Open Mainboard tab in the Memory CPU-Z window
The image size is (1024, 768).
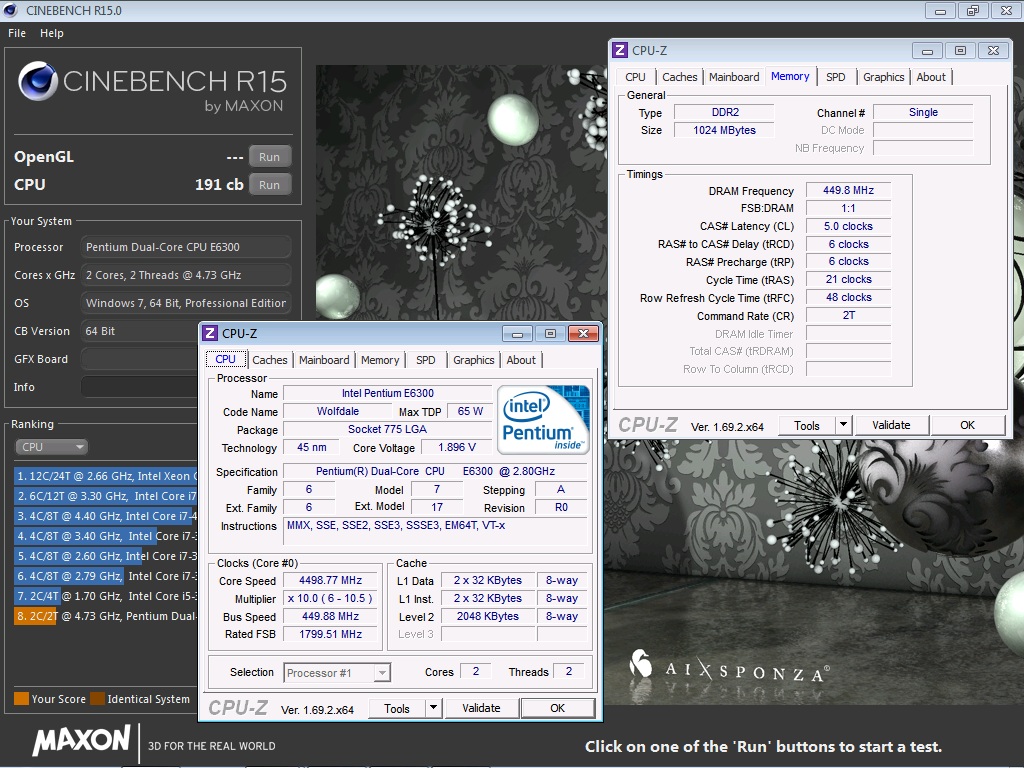pos(734,77)
